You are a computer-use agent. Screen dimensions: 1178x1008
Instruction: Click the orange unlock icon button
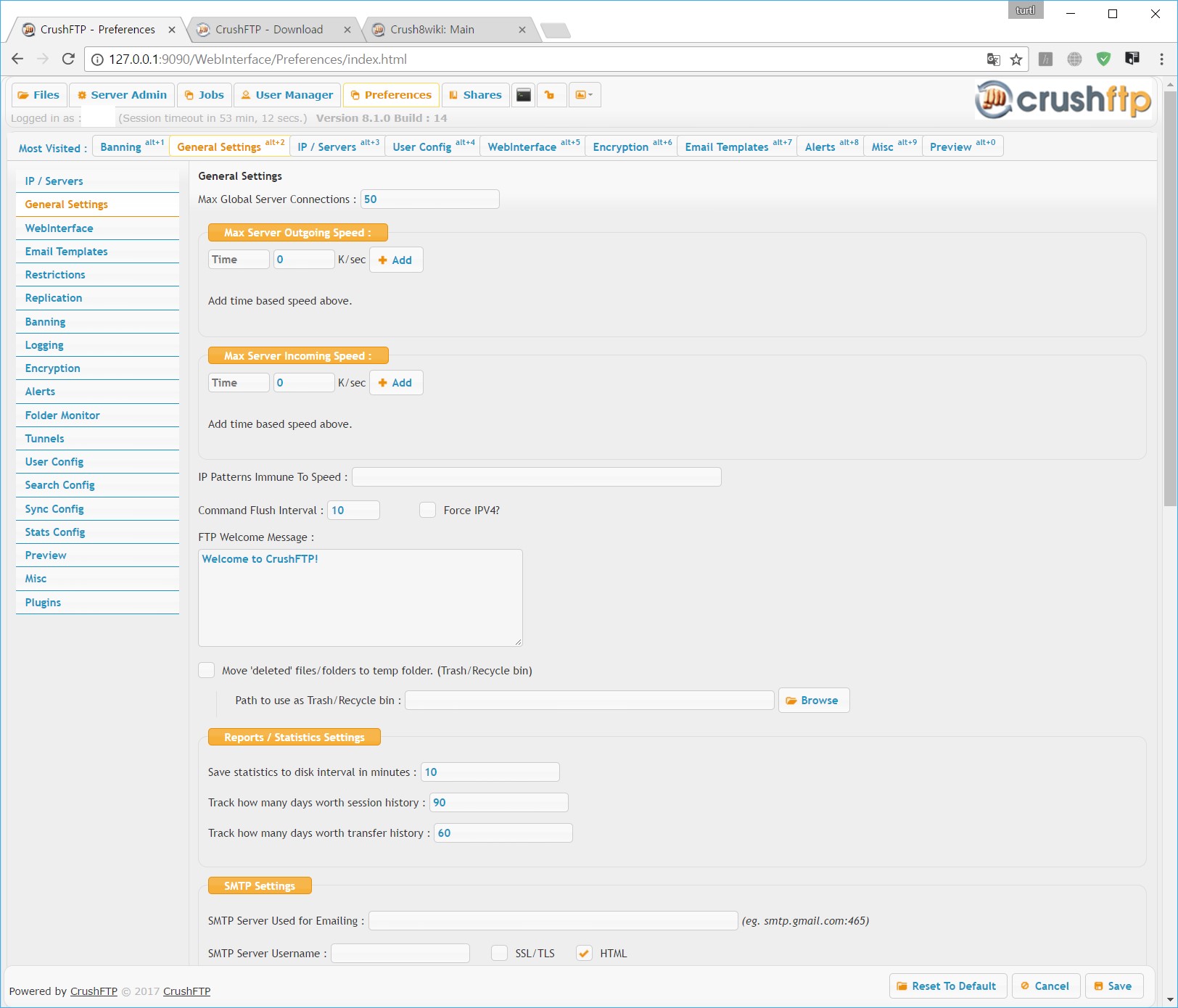[x=551, y=95]
